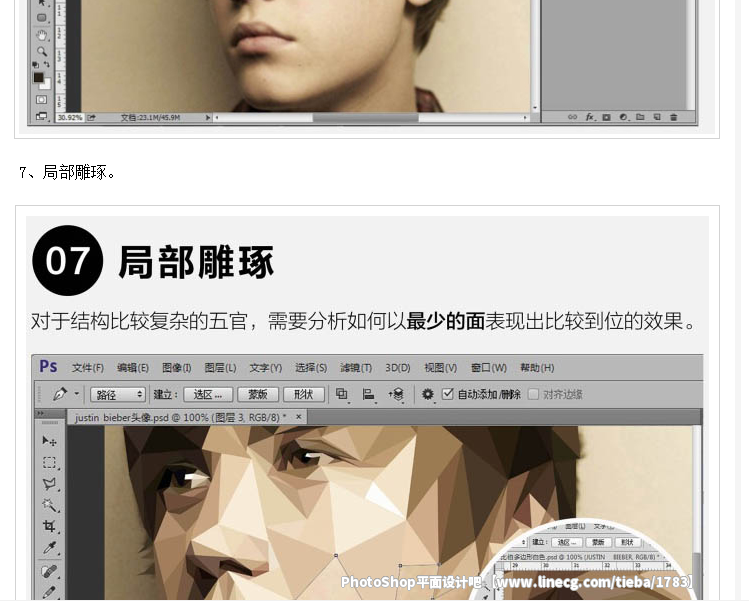Click 选区 button inside magnified inset
This screenshot has width=749, height=601.
click(x=567, y=542)
